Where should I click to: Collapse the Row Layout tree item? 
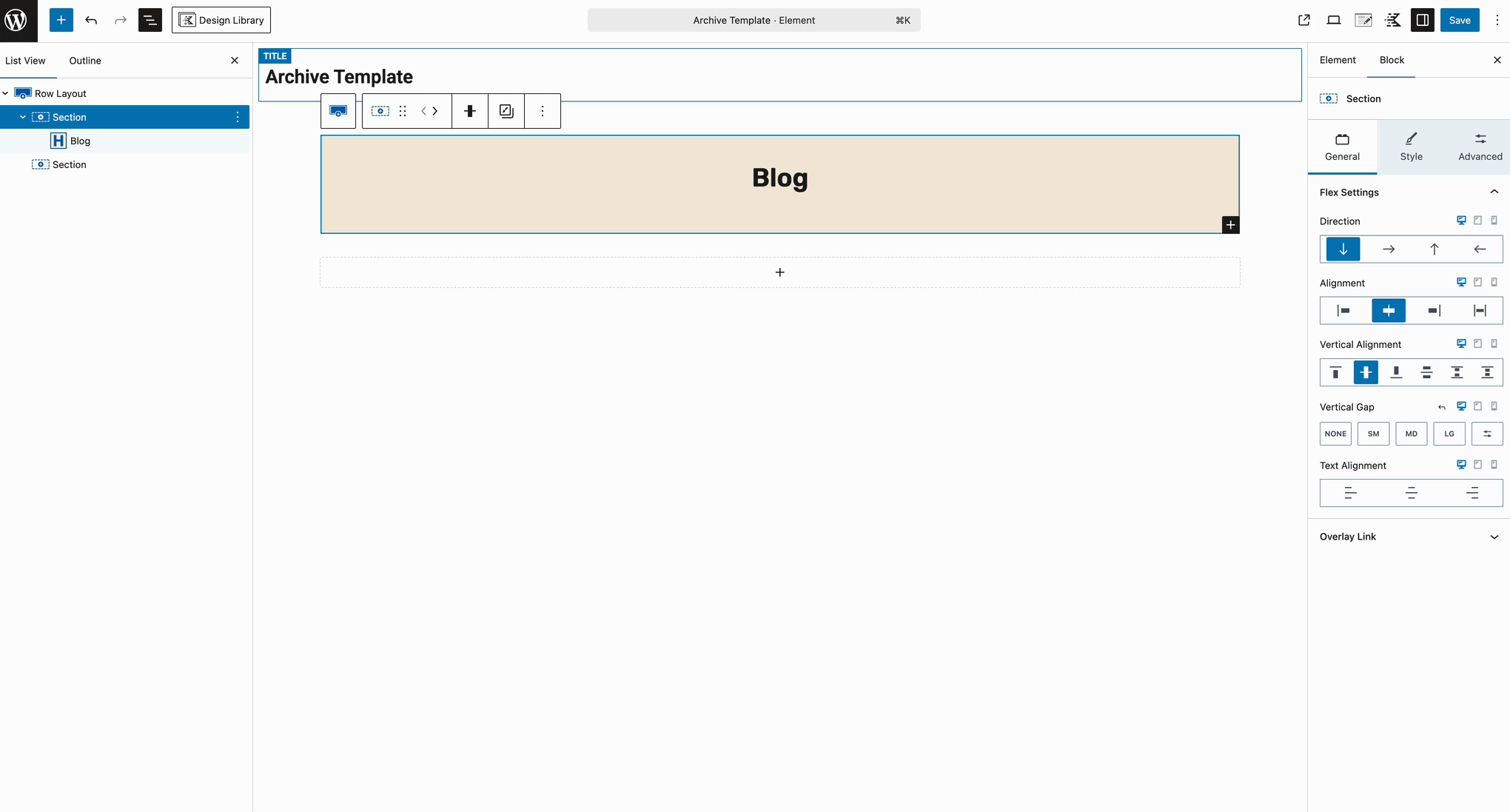(x=6, y=93)
